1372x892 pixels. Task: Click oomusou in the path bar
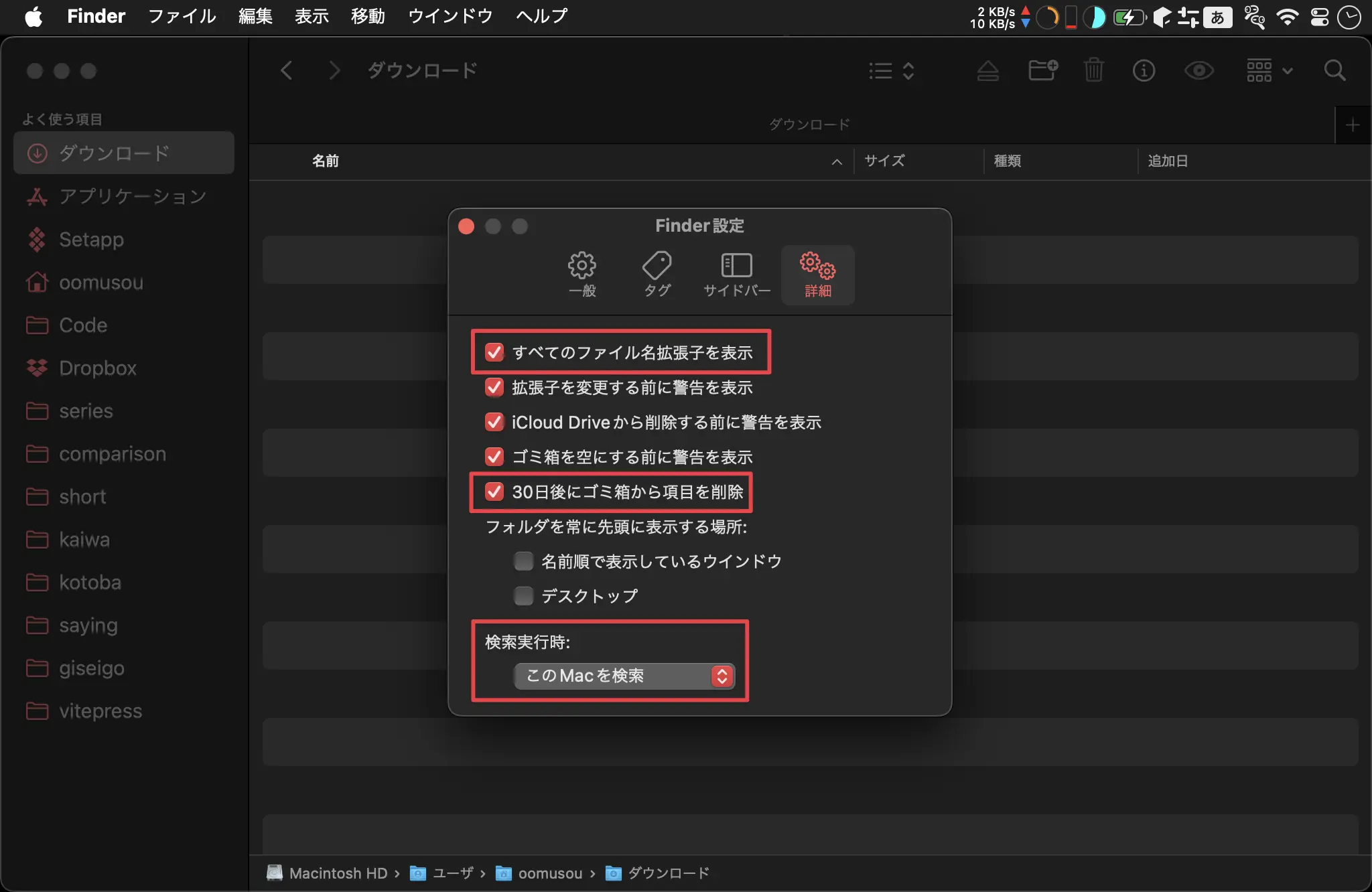(x=539, y=873)
